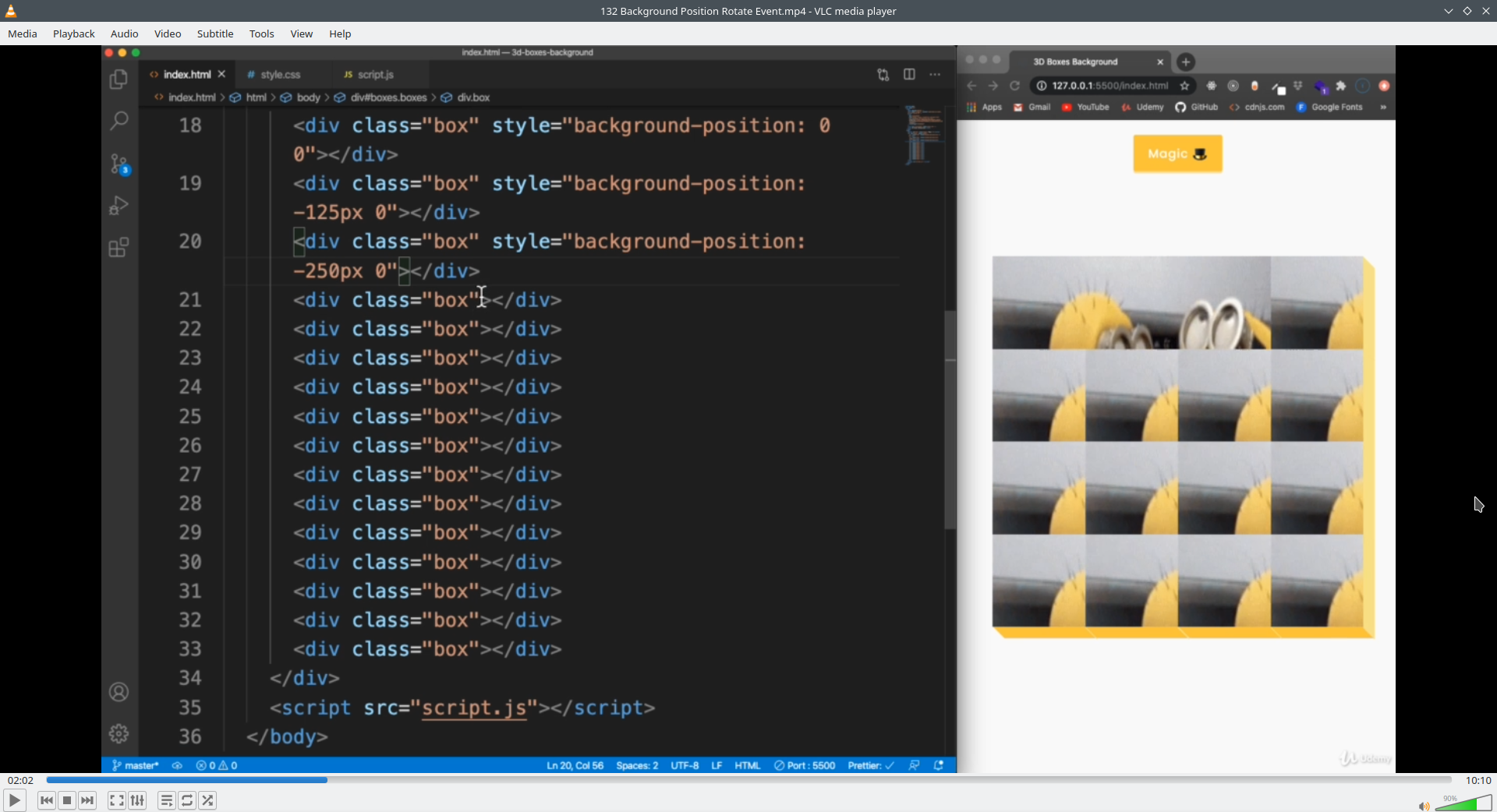Image resolution: width=1497 pixels, height=812 pixels.
Task: Split the VS Code editor right
Action: pyautogui.click(x=909, y=74)
